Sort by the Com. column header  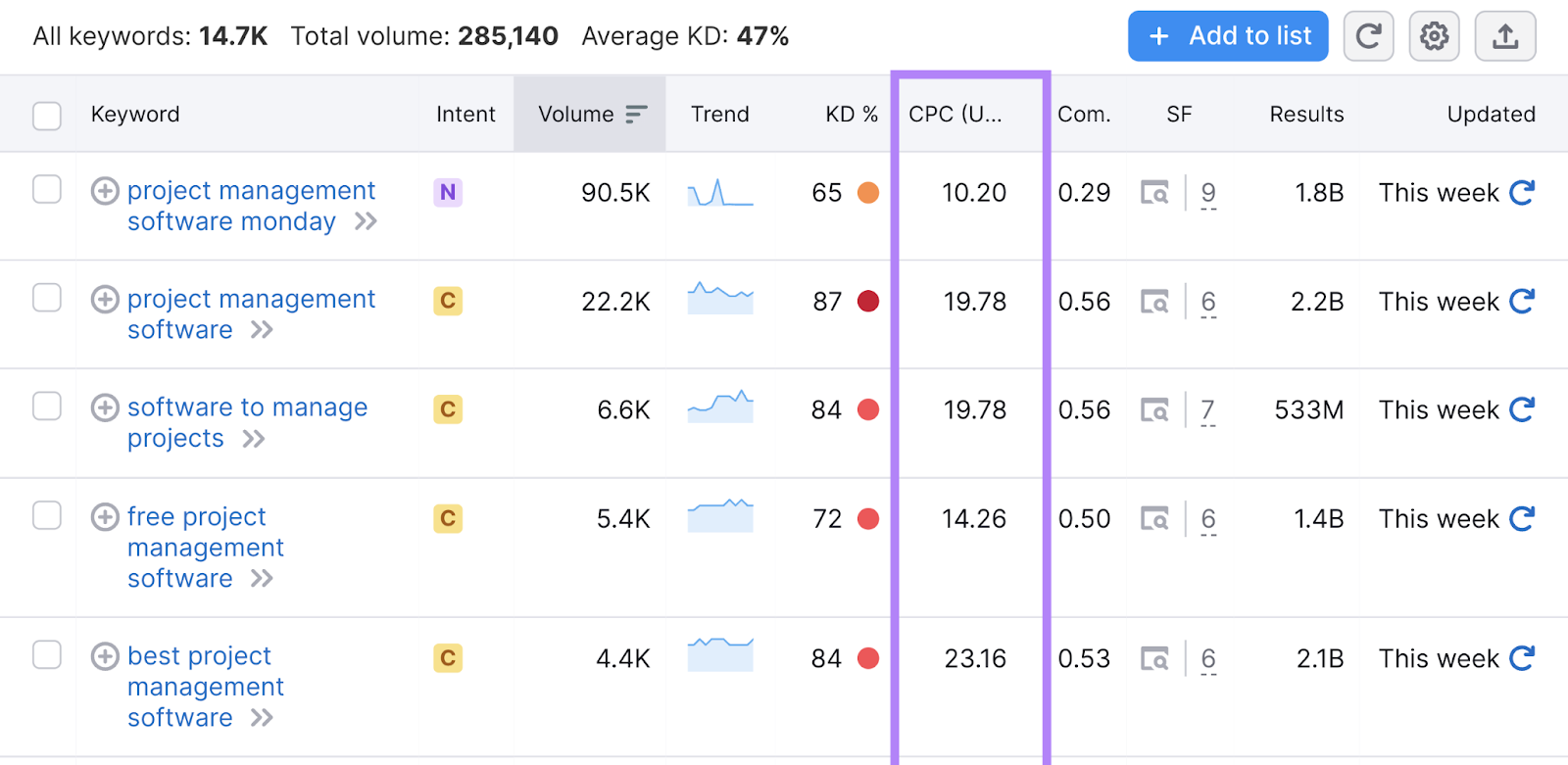pyautogui.click(x=1084, y=115)
